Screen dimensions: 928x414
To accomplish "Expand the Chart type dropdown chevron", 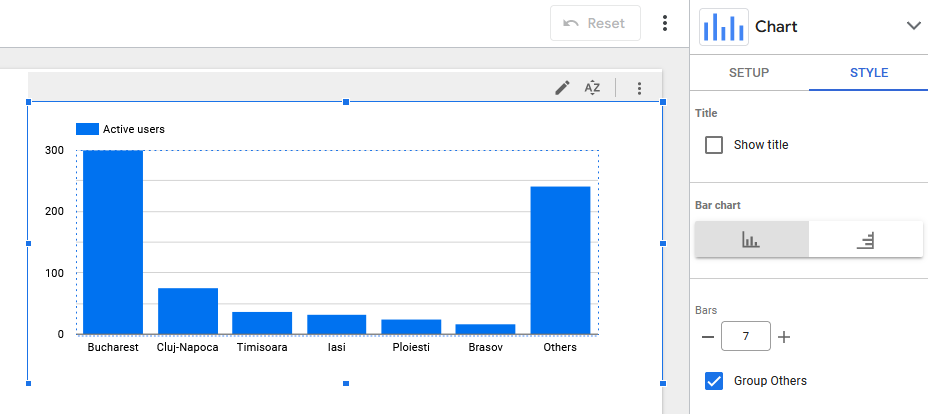I will [913, 27].
